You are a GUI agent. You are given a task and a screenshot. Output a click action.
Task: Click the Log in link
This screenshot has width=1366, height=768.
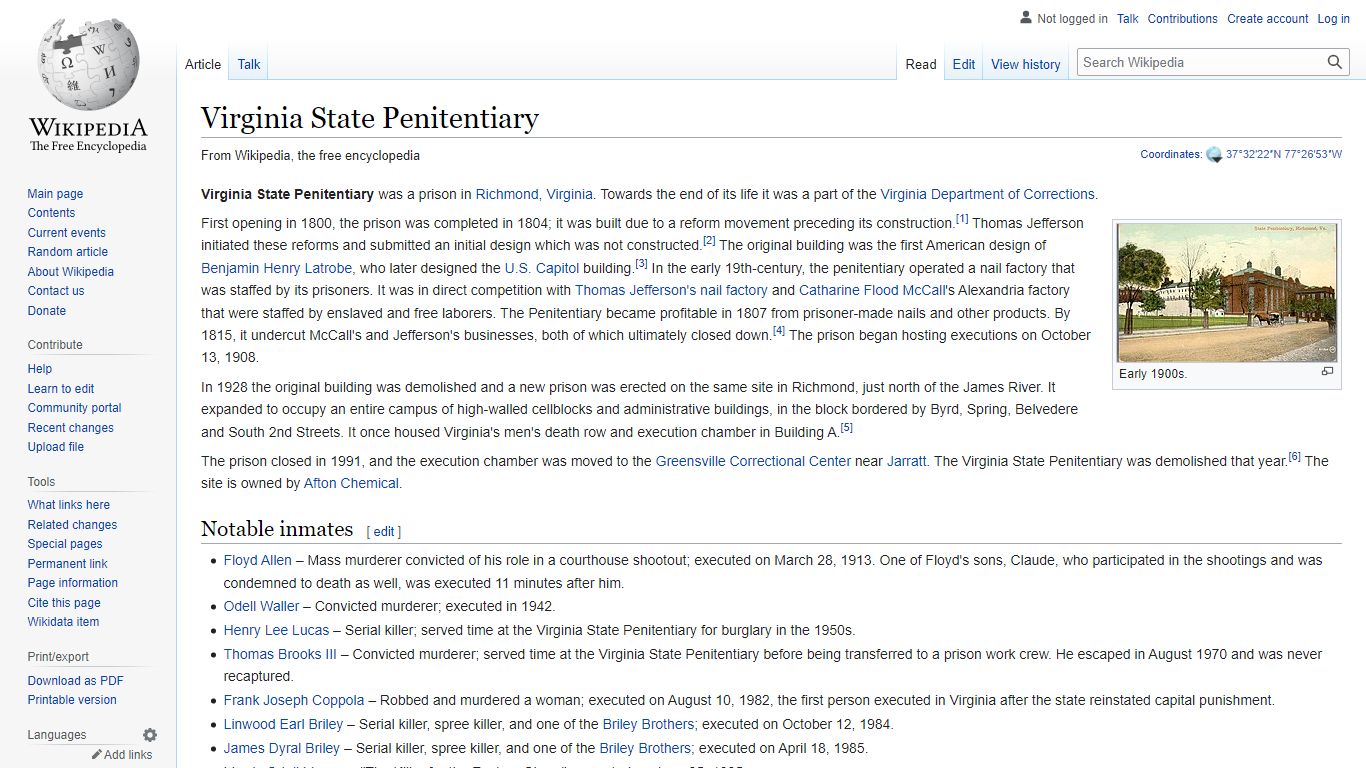click(x=1333, y=19)
